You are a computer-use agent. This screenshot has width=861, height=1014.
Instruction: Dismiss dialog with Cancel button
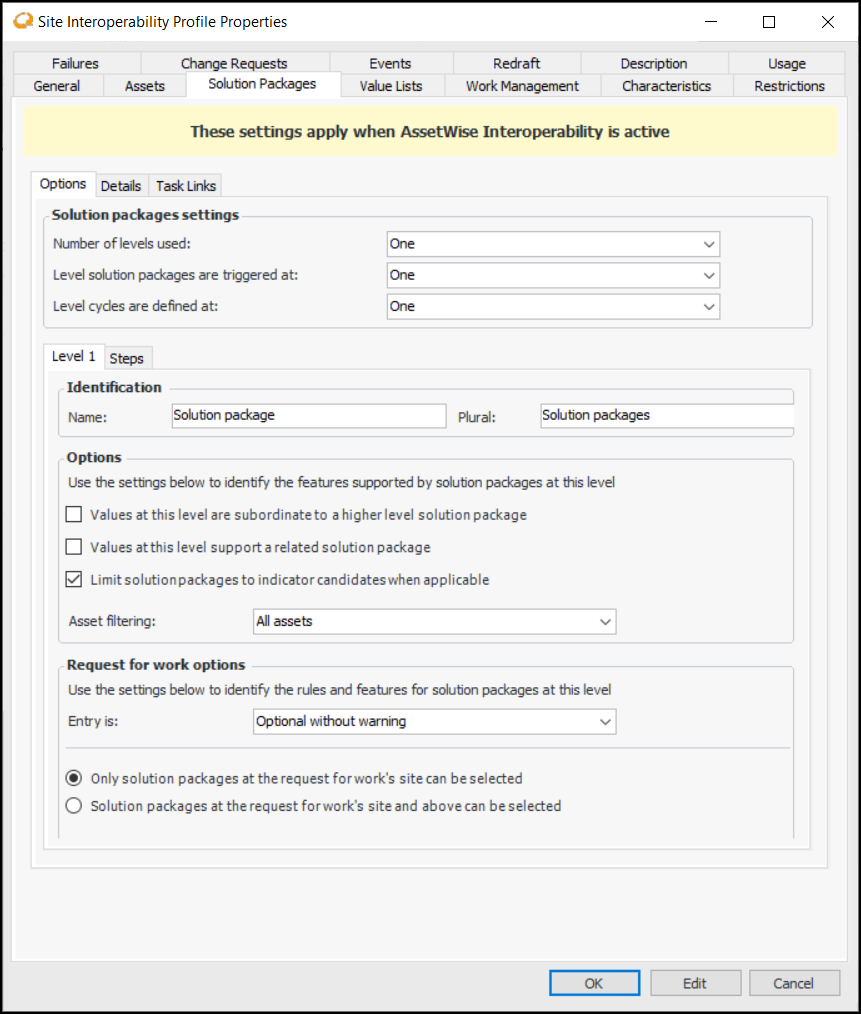[794, 983]
